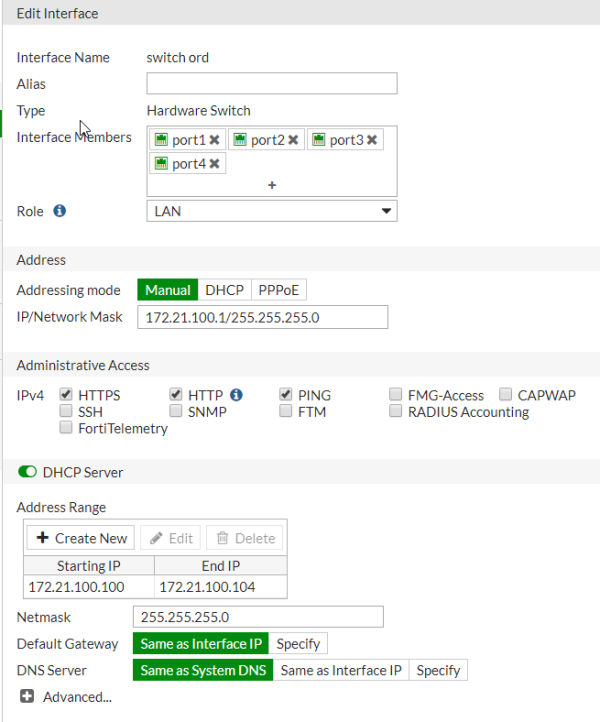Enable SSH administrative access

66,411
